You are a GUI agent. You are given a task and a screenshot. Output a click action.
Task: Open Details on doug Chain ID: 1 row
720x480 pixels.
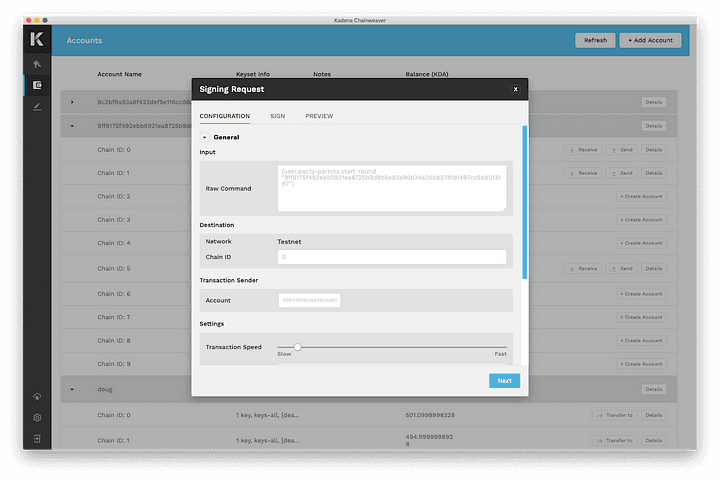tap(653, 440)
